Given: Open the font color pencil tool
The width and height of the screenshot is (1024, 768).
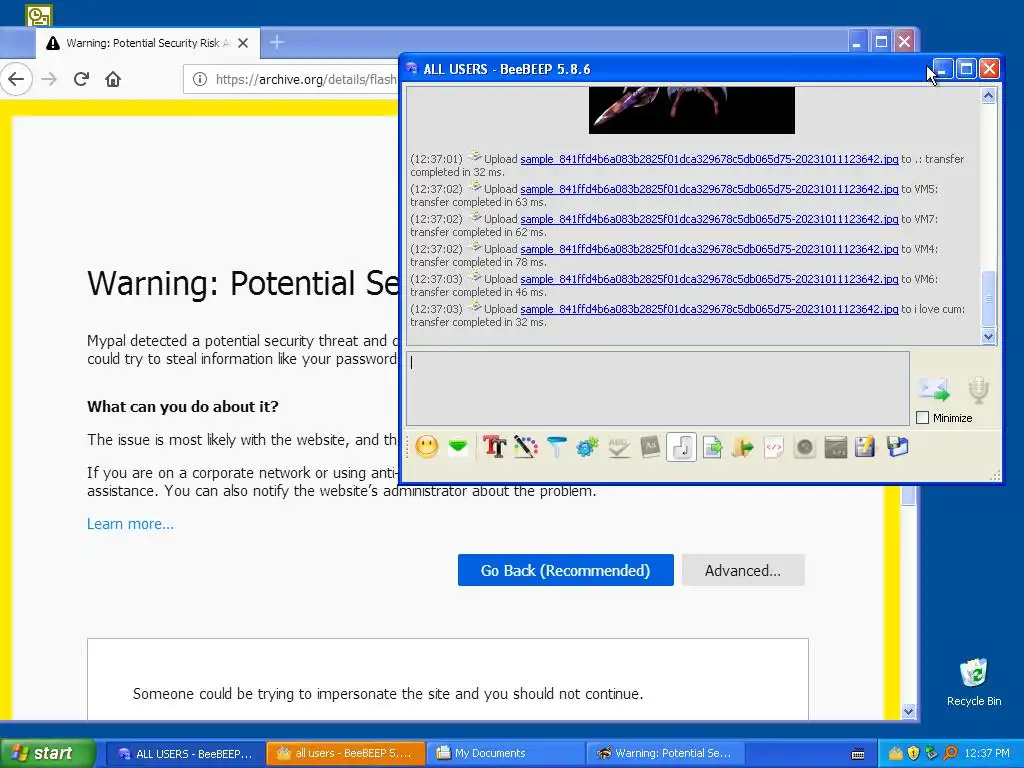Looking at the screenshot, I should 525,447.
